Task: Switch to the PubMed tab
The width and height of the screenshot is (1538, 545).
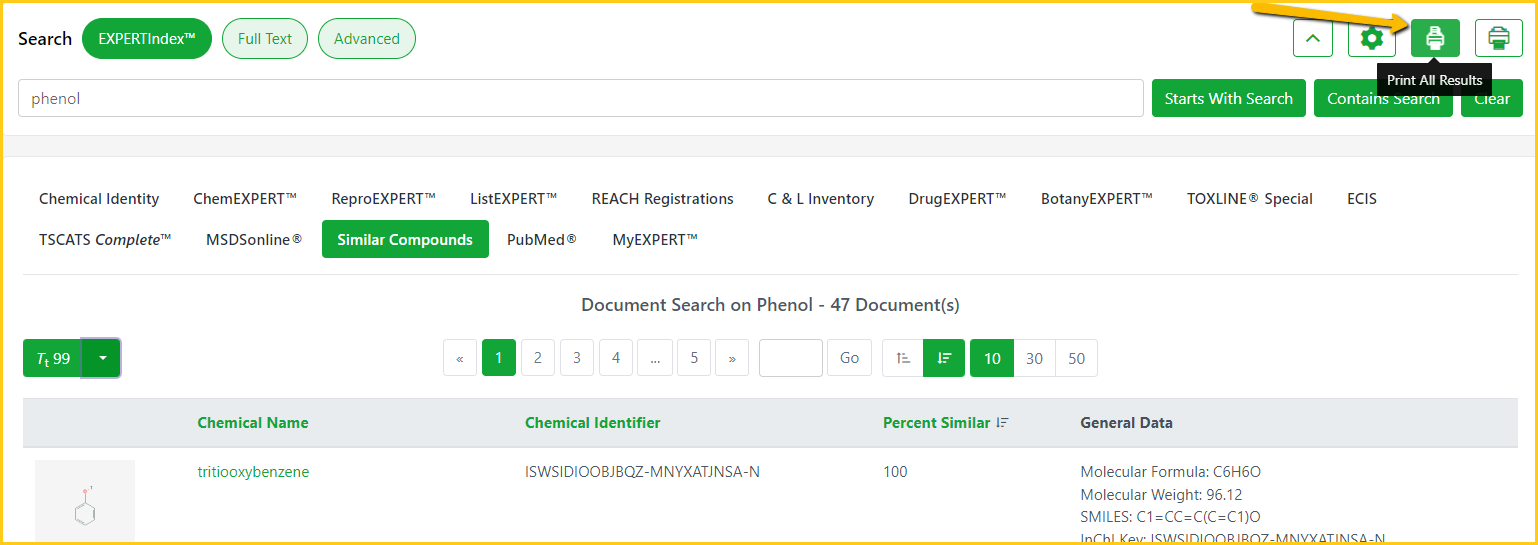Action: coord(541,240)
